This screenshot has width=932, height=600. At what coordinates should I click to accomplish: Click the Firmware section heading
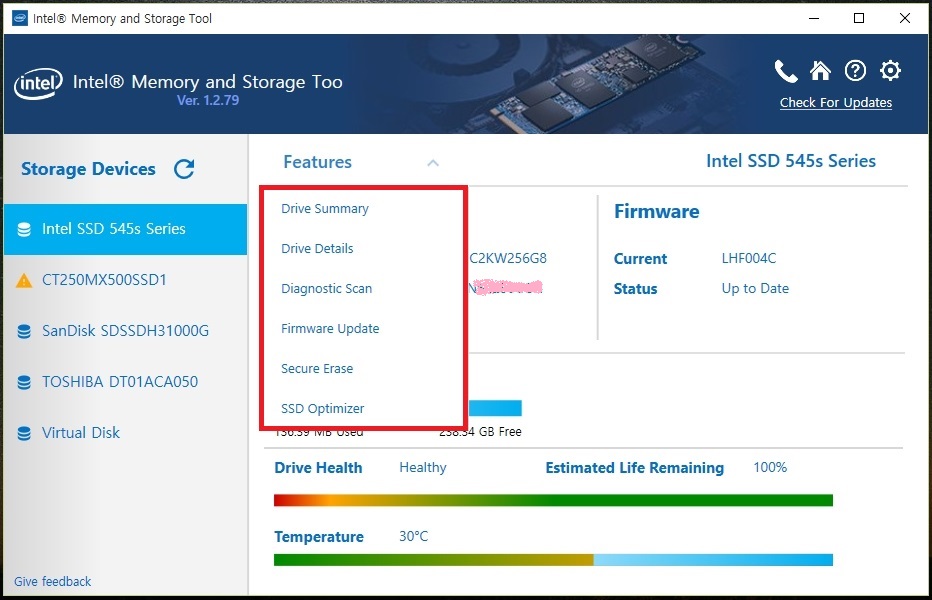pyautogui.click(x=656, y=211)
